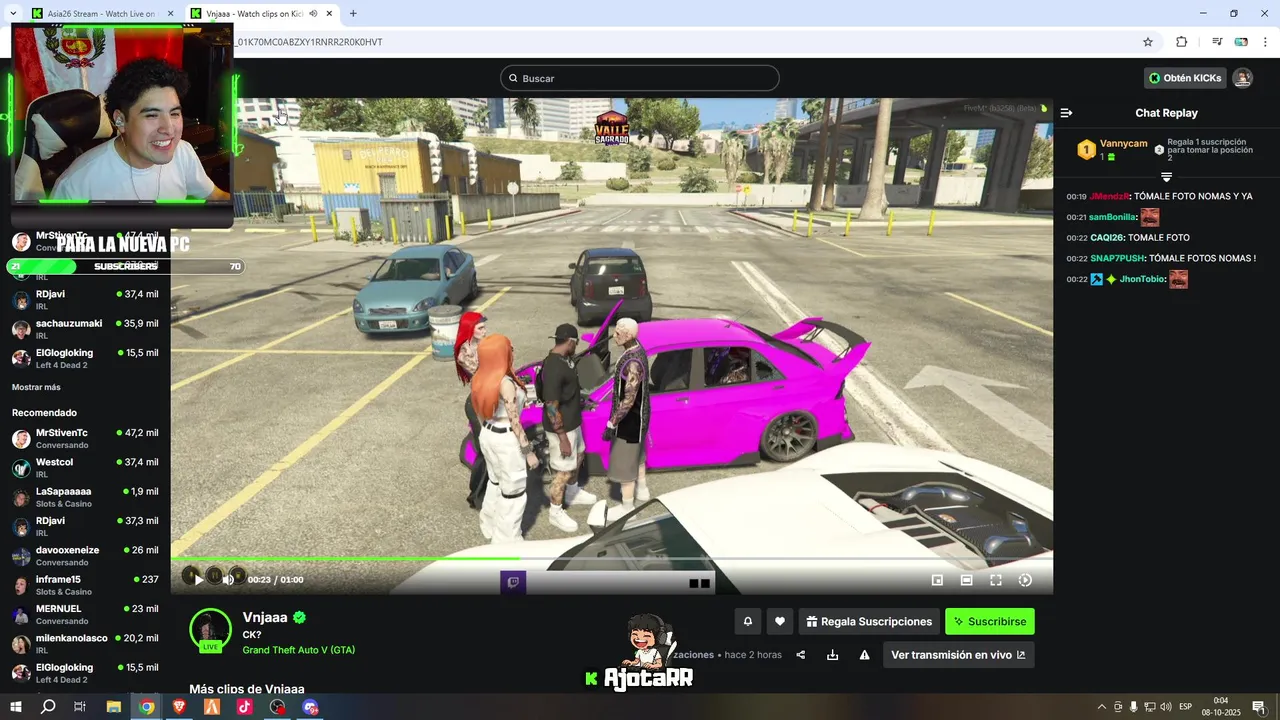Show hidden system tray icons
This screenshot has width=1280, height=720.
pyautogui.click(x=1102, y=707)
